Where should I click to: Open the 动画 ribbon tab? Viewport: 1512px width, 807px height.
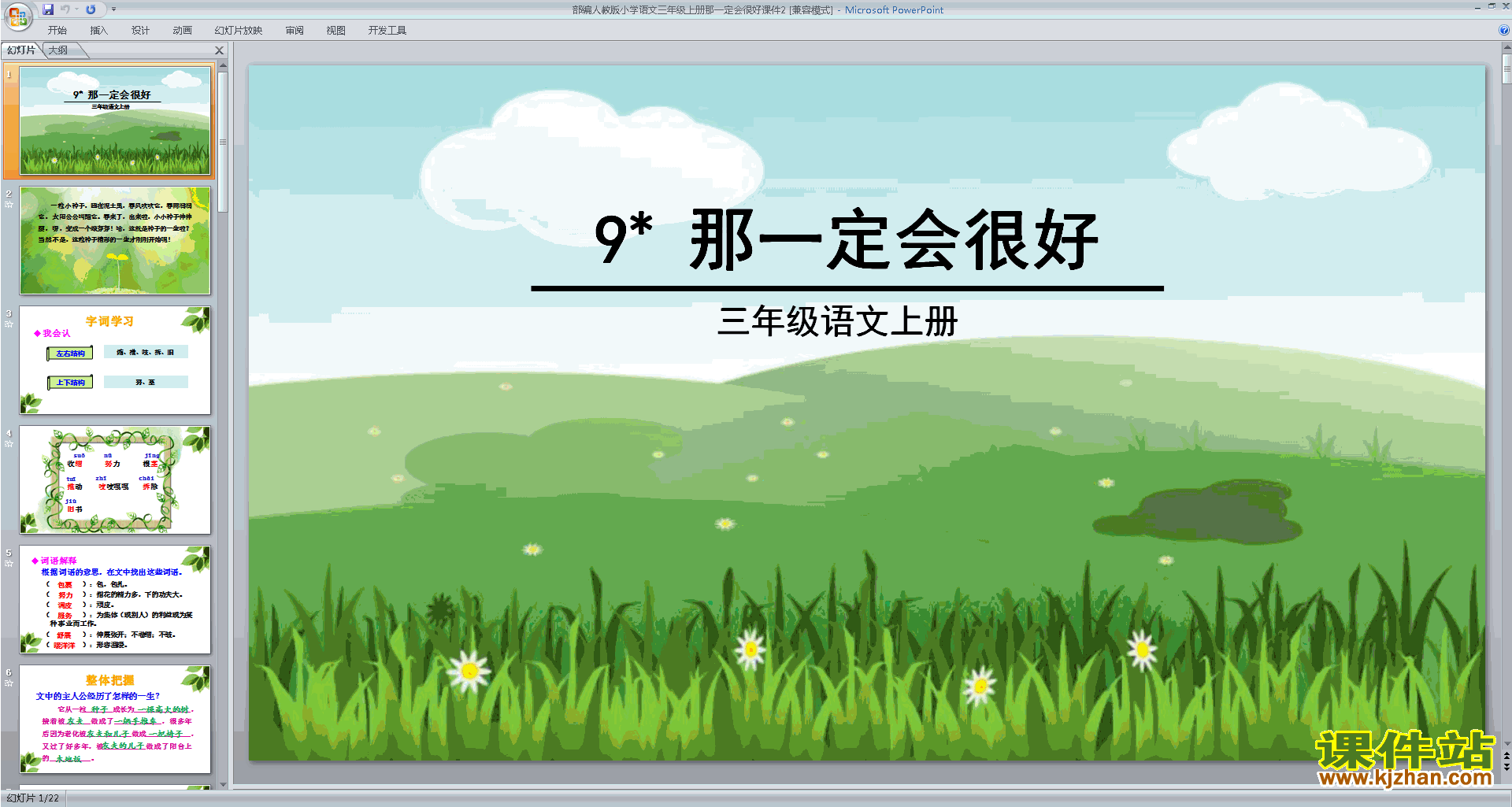(182, 31)
